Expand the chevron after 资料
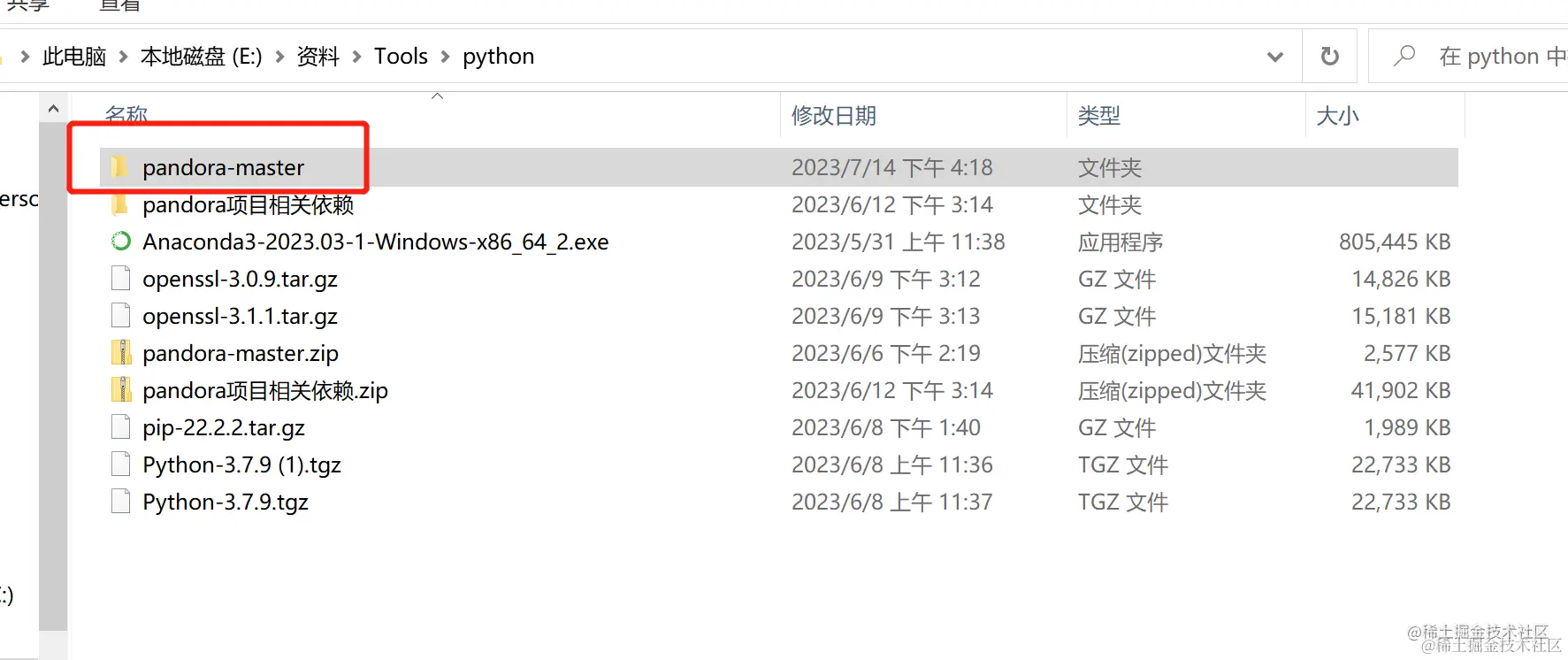The width and height of the screenshot is (1568, 660). pyautogui.click(x=357, y=57)
